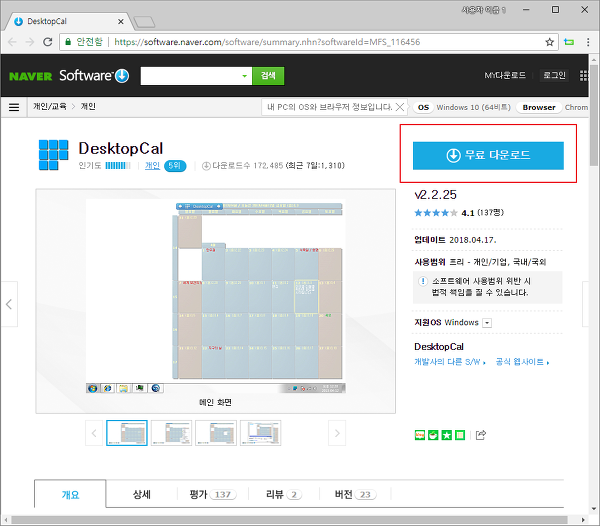Screen dimensions: 600x526
Task: Open the My Download link
Action: pos(505,75)
